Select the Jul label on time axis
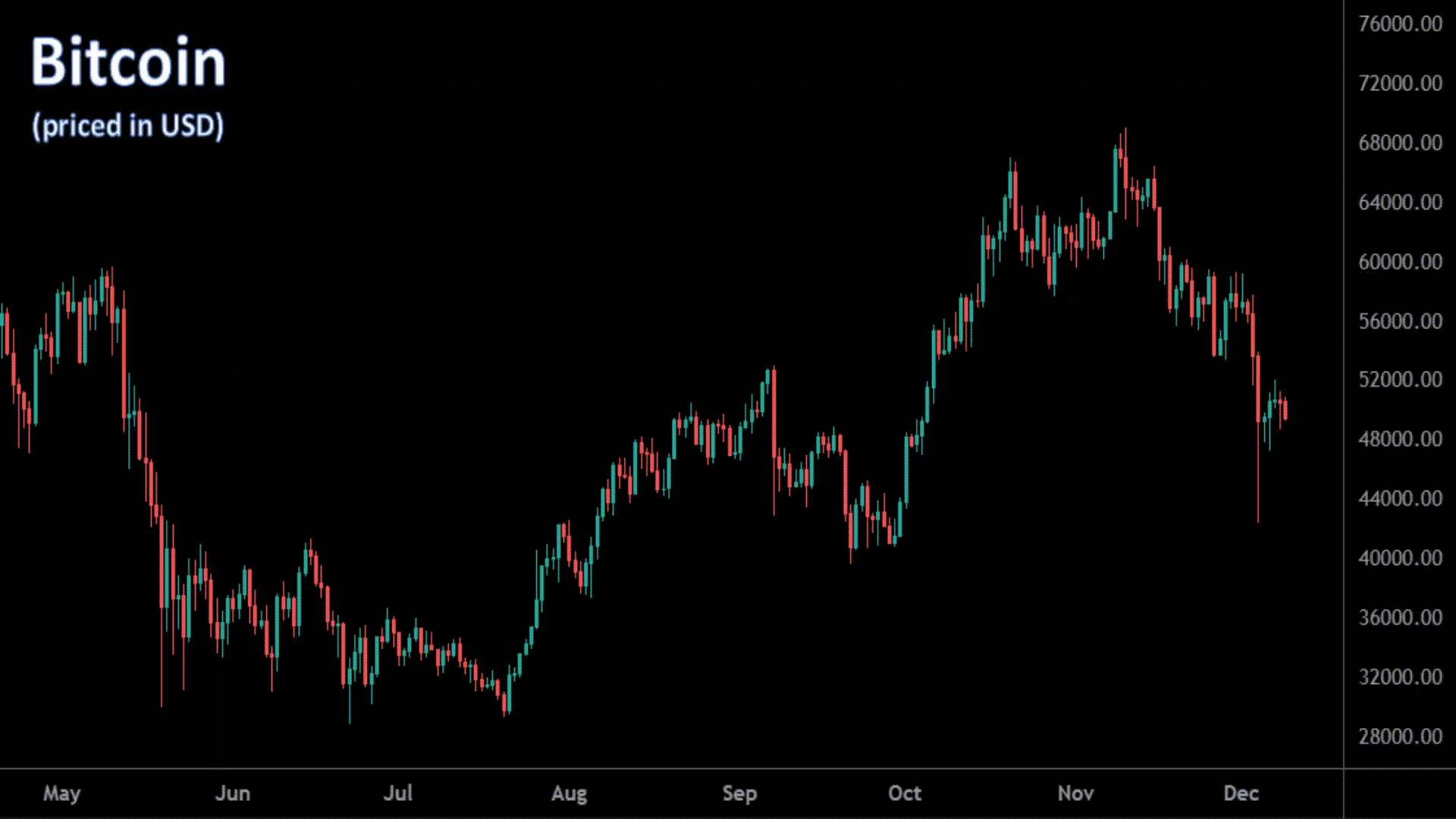This screenshot has height=819, width=1456. tap(398, 793)
